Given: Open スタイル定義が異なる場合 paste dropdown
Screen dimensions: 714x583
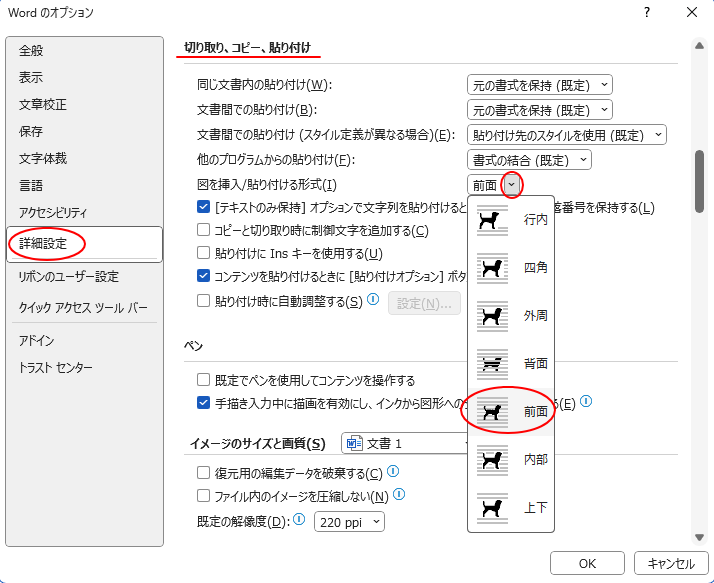Looking at the screenshot, I should point(566,135).
